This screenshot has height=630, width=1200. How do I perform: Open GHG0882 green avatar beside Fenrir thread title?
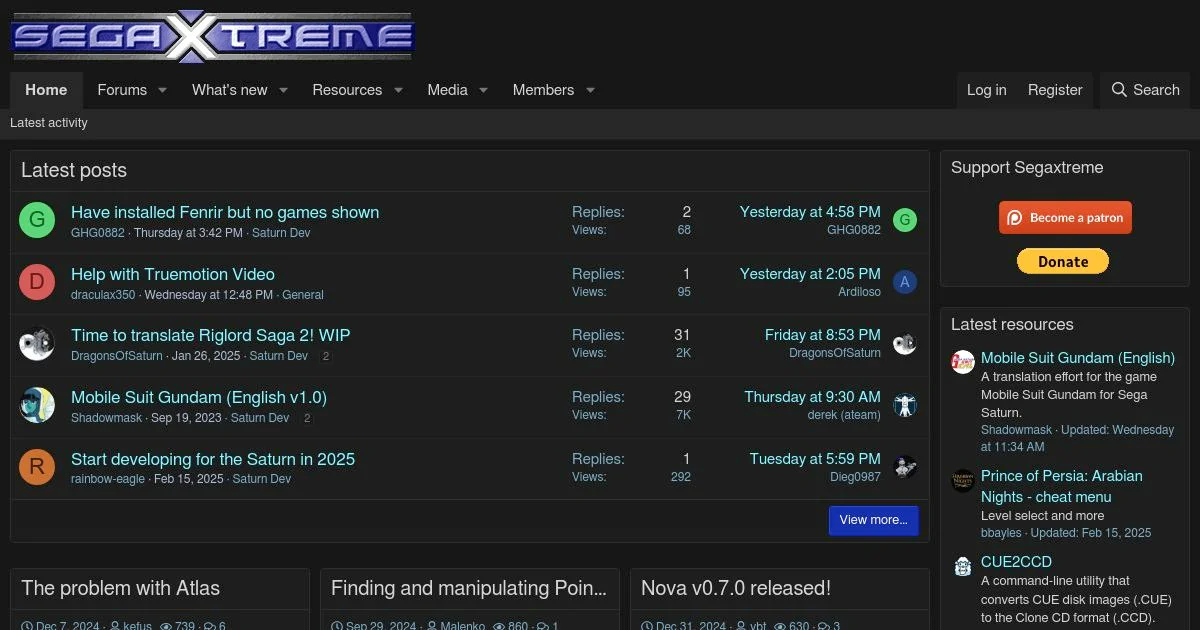pos(37,221)
